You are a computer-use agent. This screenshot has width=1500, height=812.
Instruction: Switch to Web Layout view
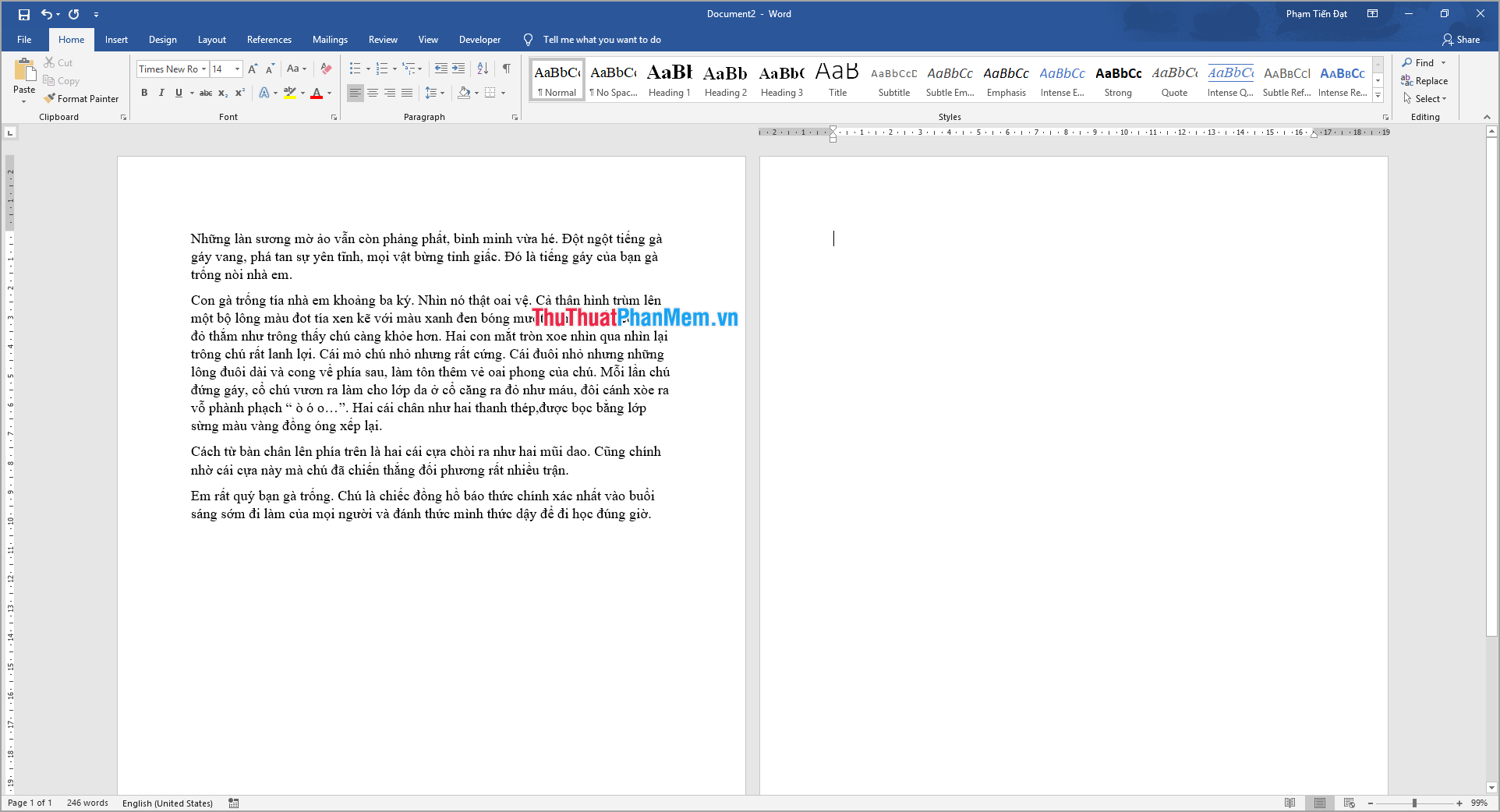[1350, 803]
